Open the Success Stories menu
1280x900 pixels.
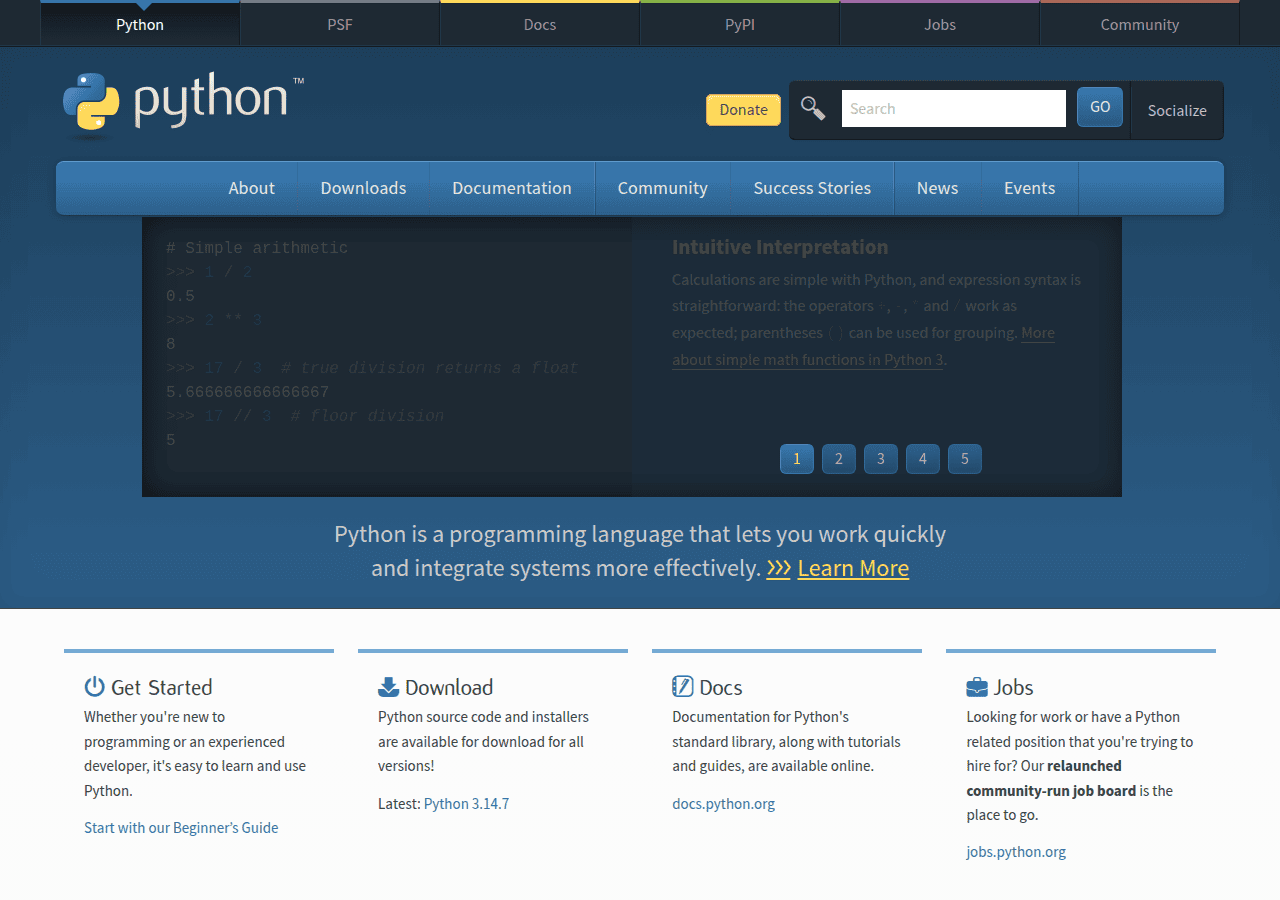[812, 188]
